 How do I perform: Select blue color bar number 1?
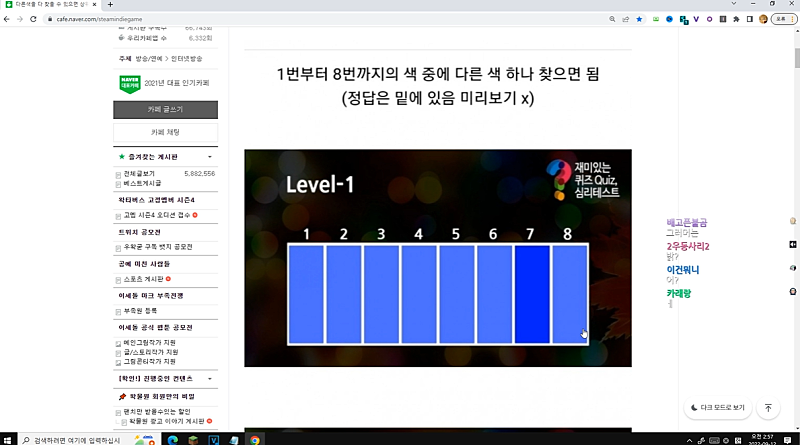point(306,294)
